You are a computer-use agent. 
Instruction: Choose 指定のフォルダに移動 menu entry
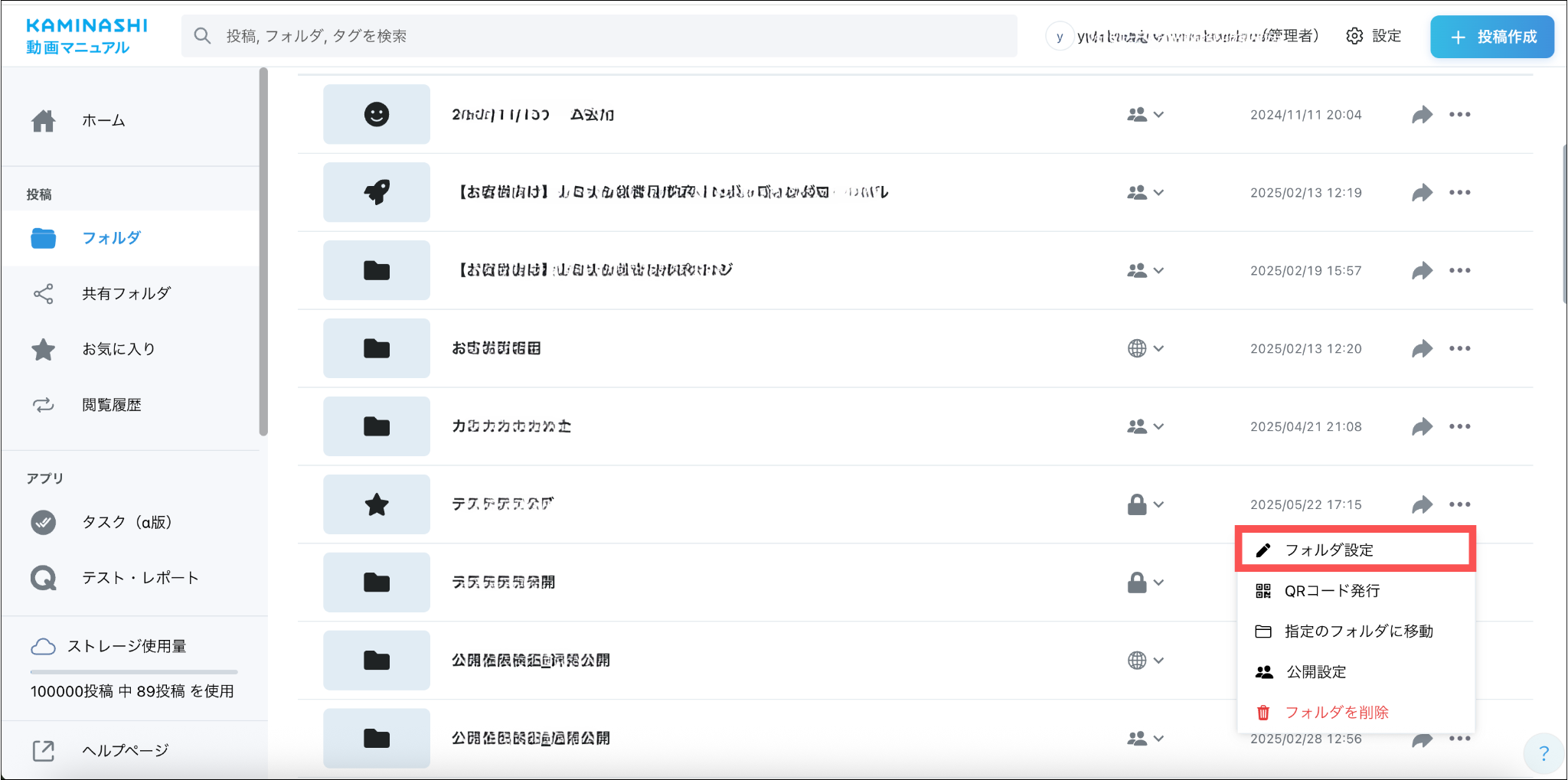point(1354,631)
